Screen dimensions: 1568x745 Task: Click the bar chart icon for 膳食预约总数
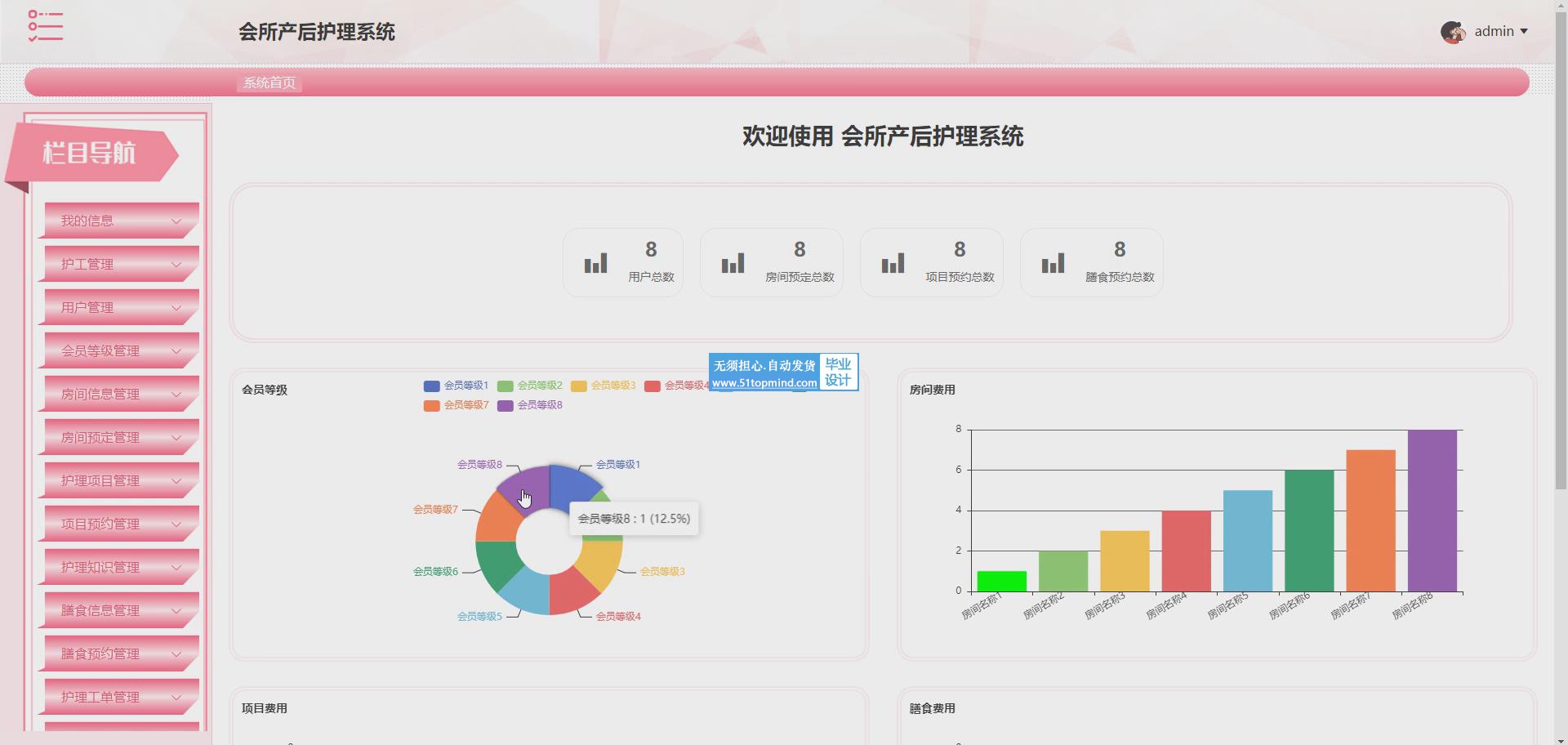[x=1053, y=263]
